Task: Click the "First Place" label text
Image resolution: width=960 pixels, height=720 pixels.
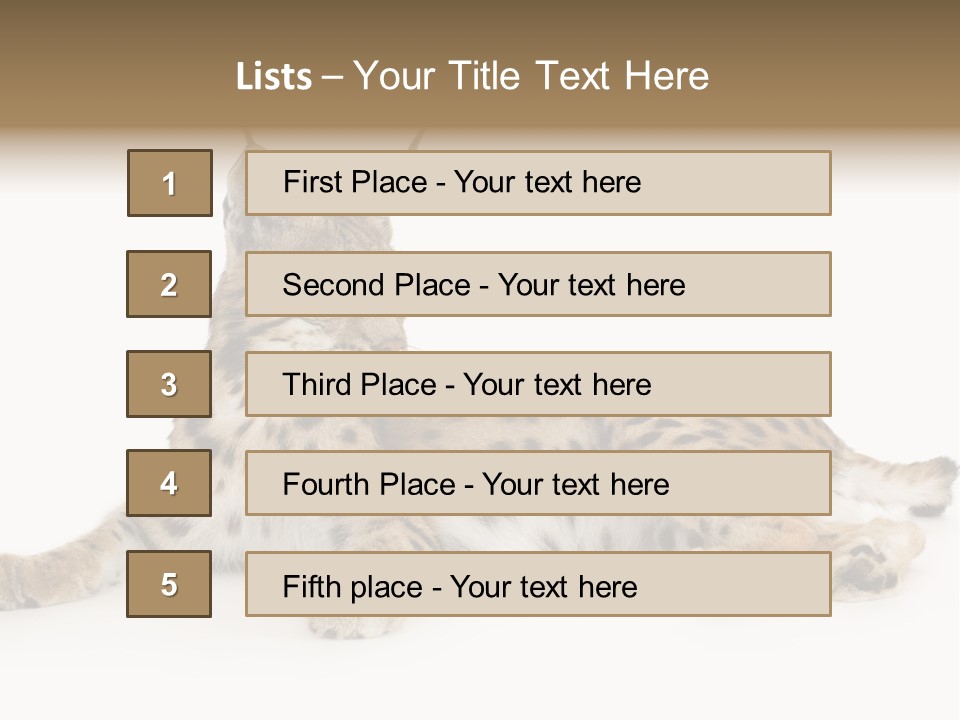Action: tap(354, 182)
